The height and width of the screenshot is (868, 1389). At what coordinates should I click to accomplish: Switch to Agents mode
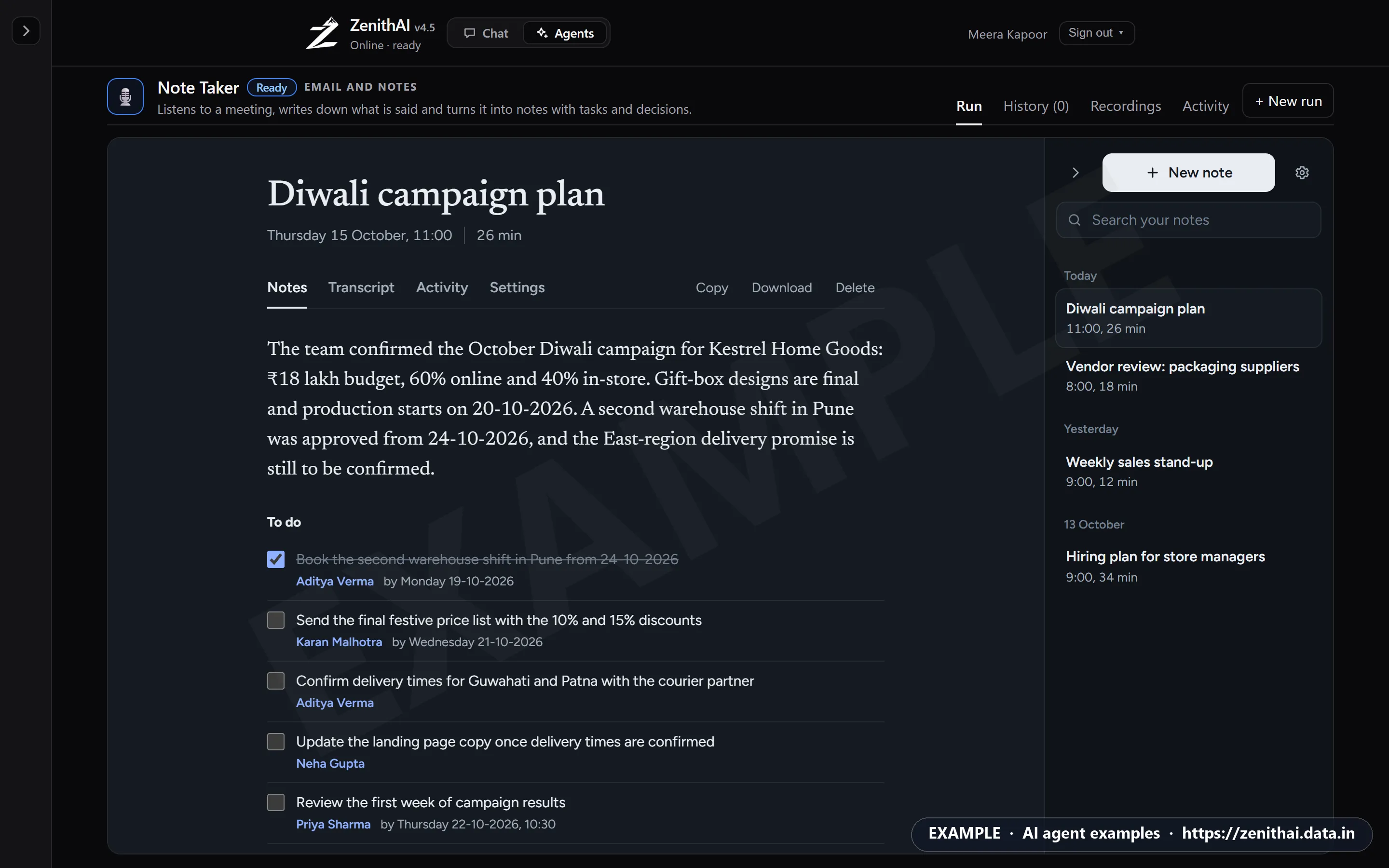point(565,33)
